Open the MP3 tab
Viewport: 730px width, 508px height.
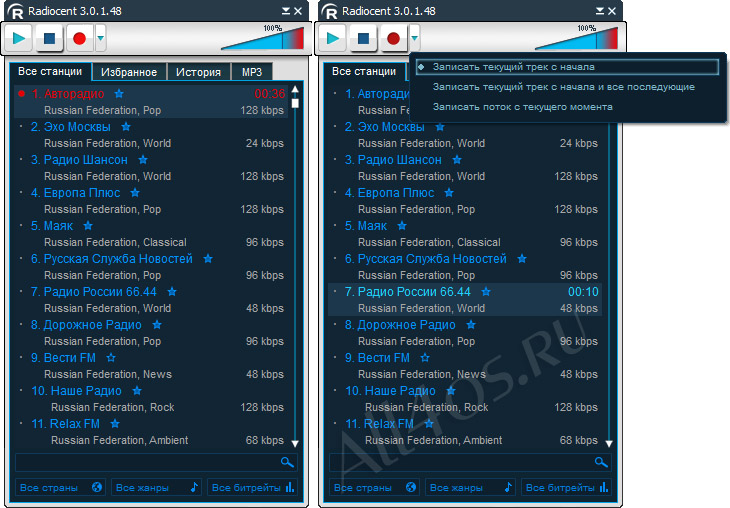[251, 72]
